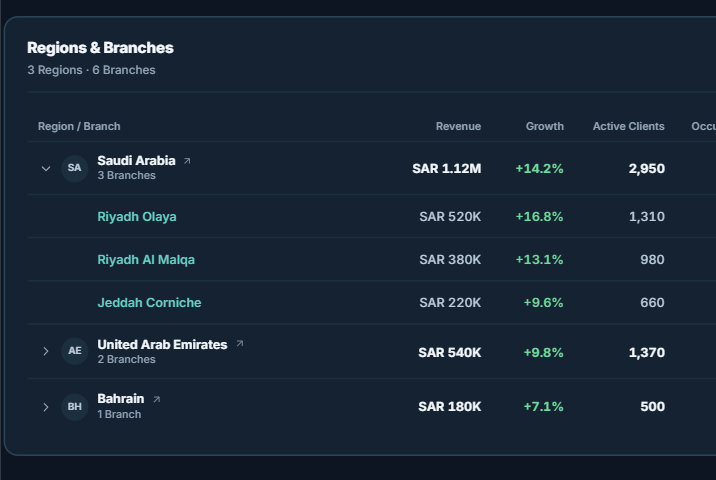Select the SAR 1.12M revenue value
Viewport: 716px width, 480px height.
447,169
